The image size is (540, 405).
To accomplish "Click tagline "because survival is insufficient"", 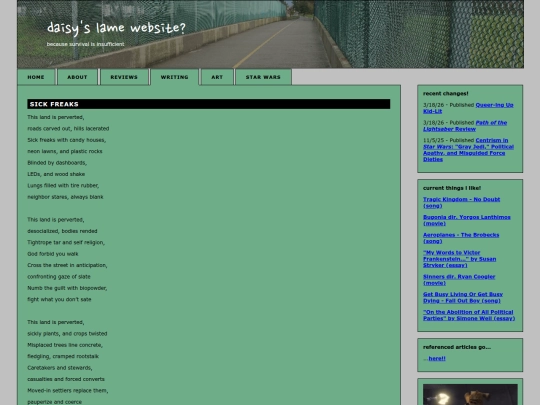I will pyautogui.click(x=85, y=44).
